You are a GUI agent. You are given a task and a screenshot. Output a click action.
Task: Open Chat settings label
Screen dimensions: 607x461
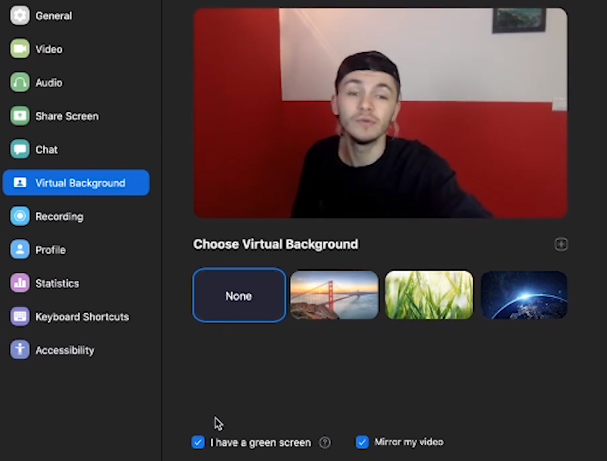click(46, 149)
